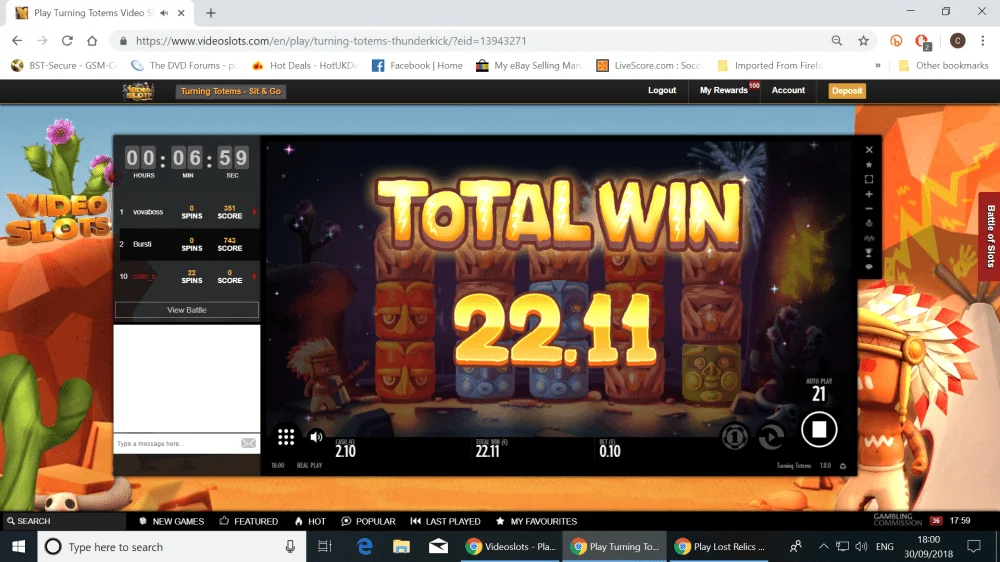The width and height of the screenshot is (1000, 562).
Task: Open The DVD Forums bookmark
Action: pos(184,66)
